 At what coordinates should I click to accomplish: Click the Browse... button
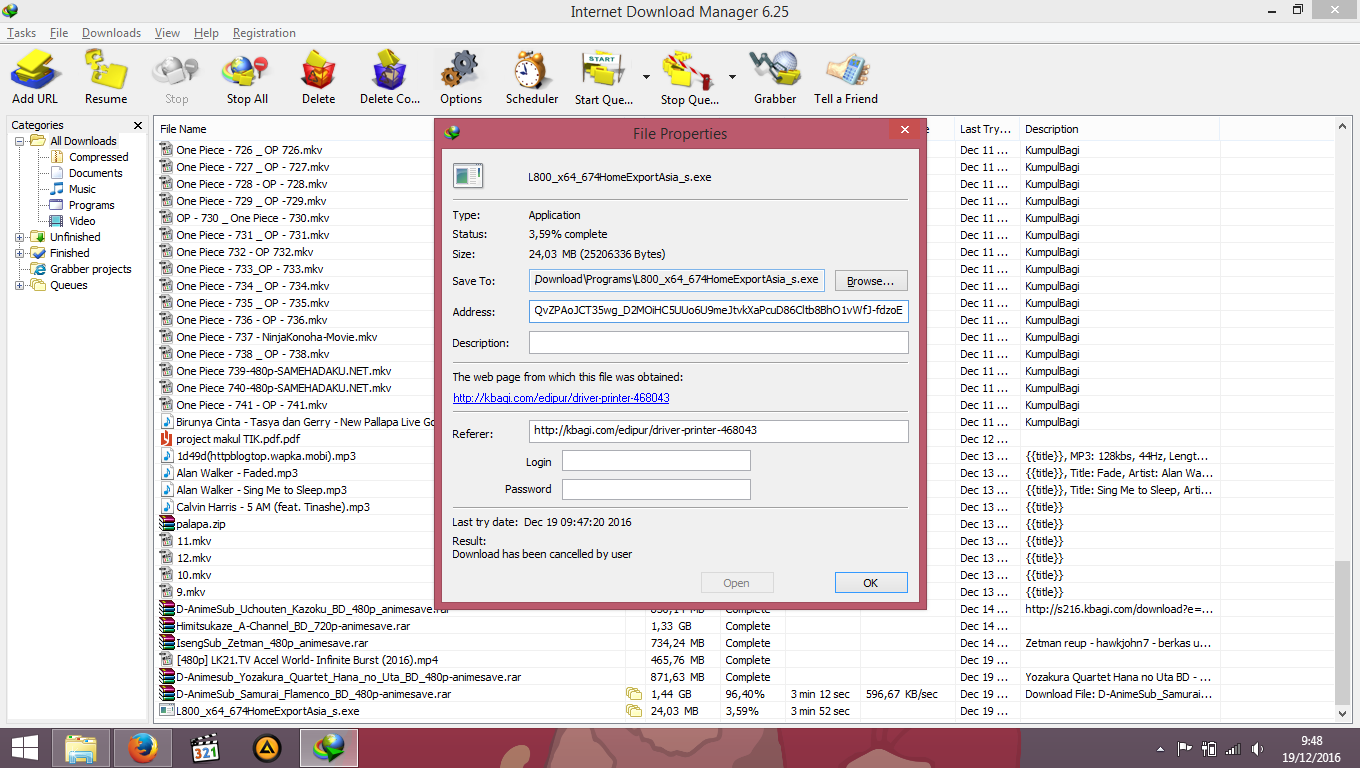[x=871, y=281]
